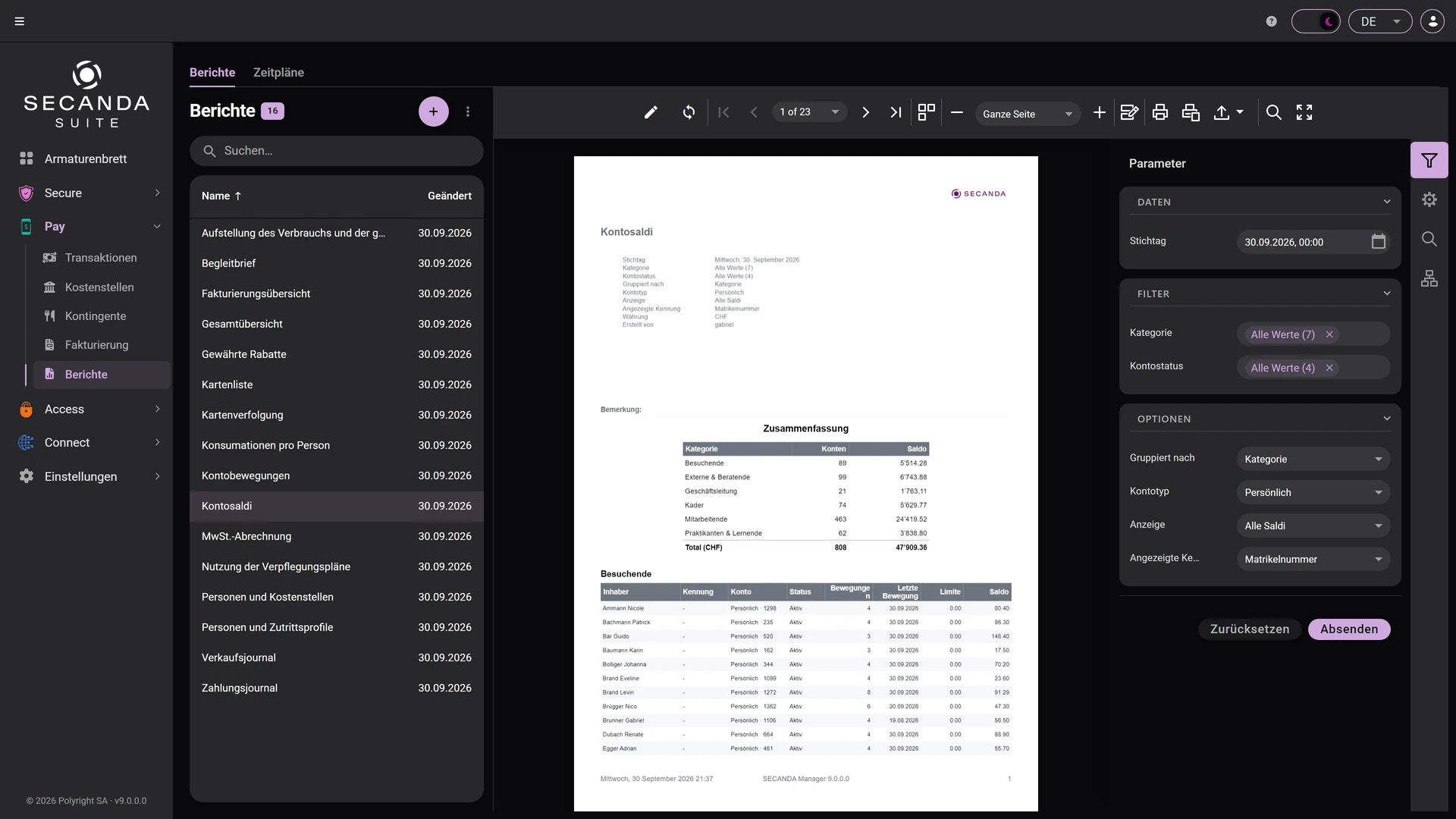Viewport: 1456px width, 819px height.
Task: Open the edit report pencil icon
Action: pos(651,112)
